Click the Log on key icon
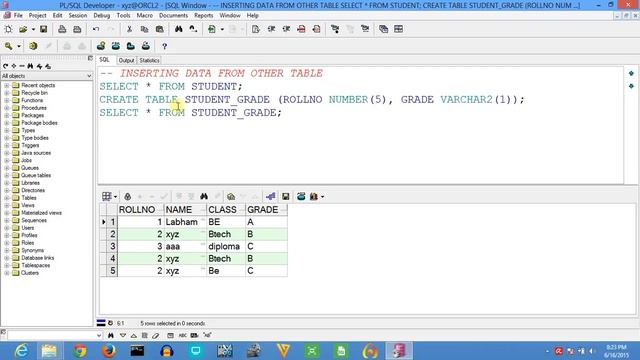This screenshot has height=360, width=640. [x=9, y=46]
